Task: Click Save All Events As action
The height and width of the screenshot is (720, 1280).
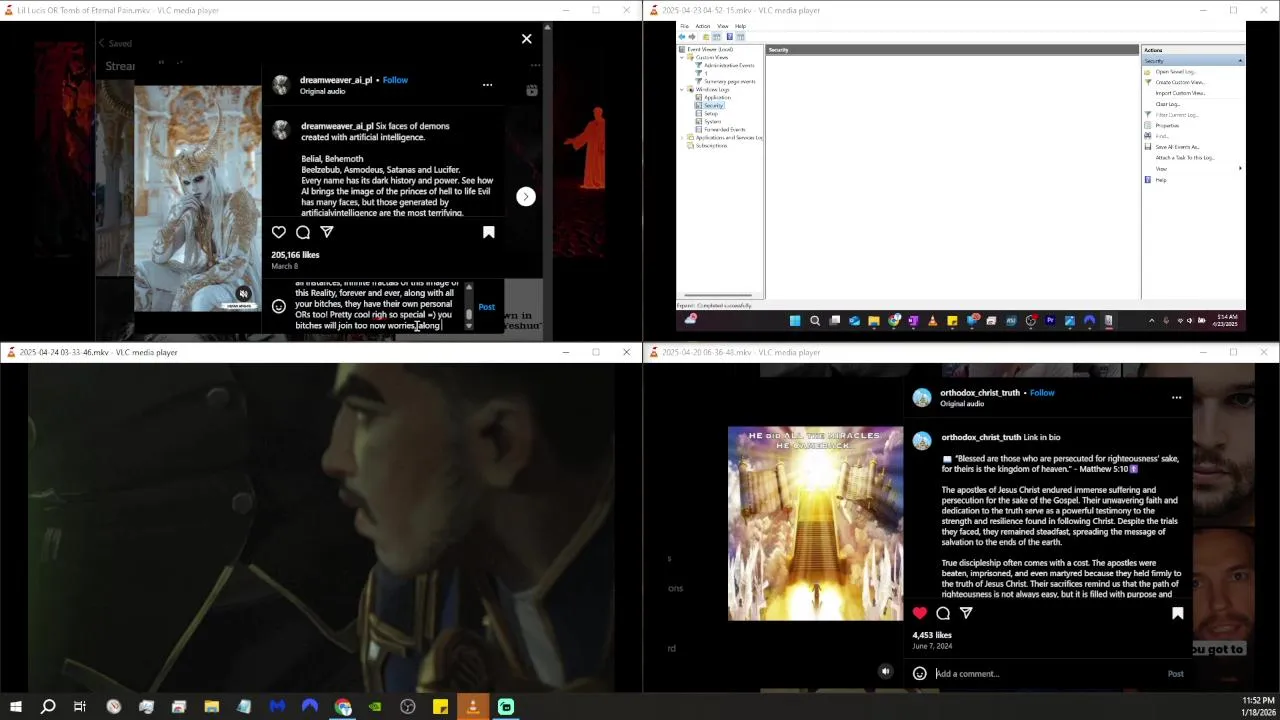Action: coord(1178,147)
